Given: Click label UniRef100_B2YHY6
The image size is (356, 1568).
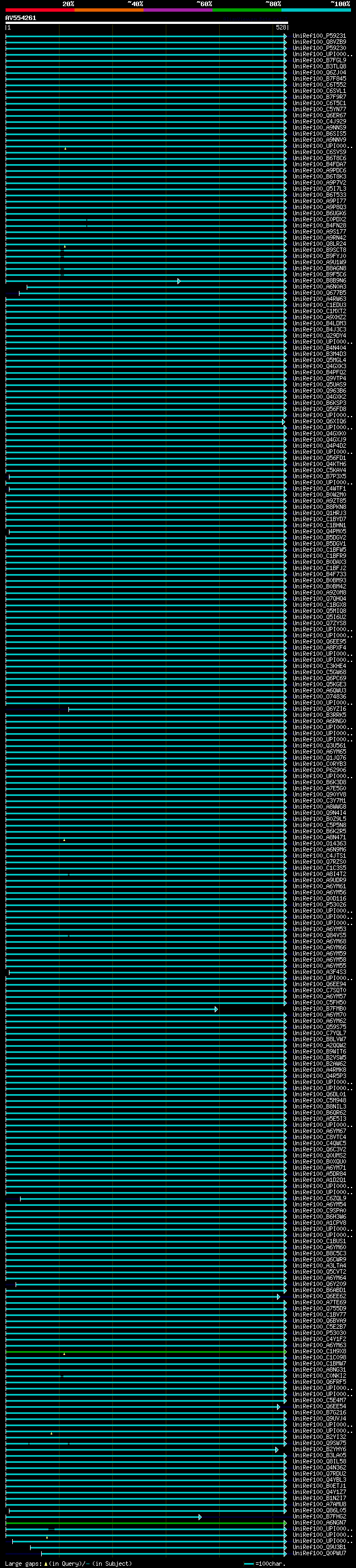Looking at the screenshot, I should tap(319, 1450).
